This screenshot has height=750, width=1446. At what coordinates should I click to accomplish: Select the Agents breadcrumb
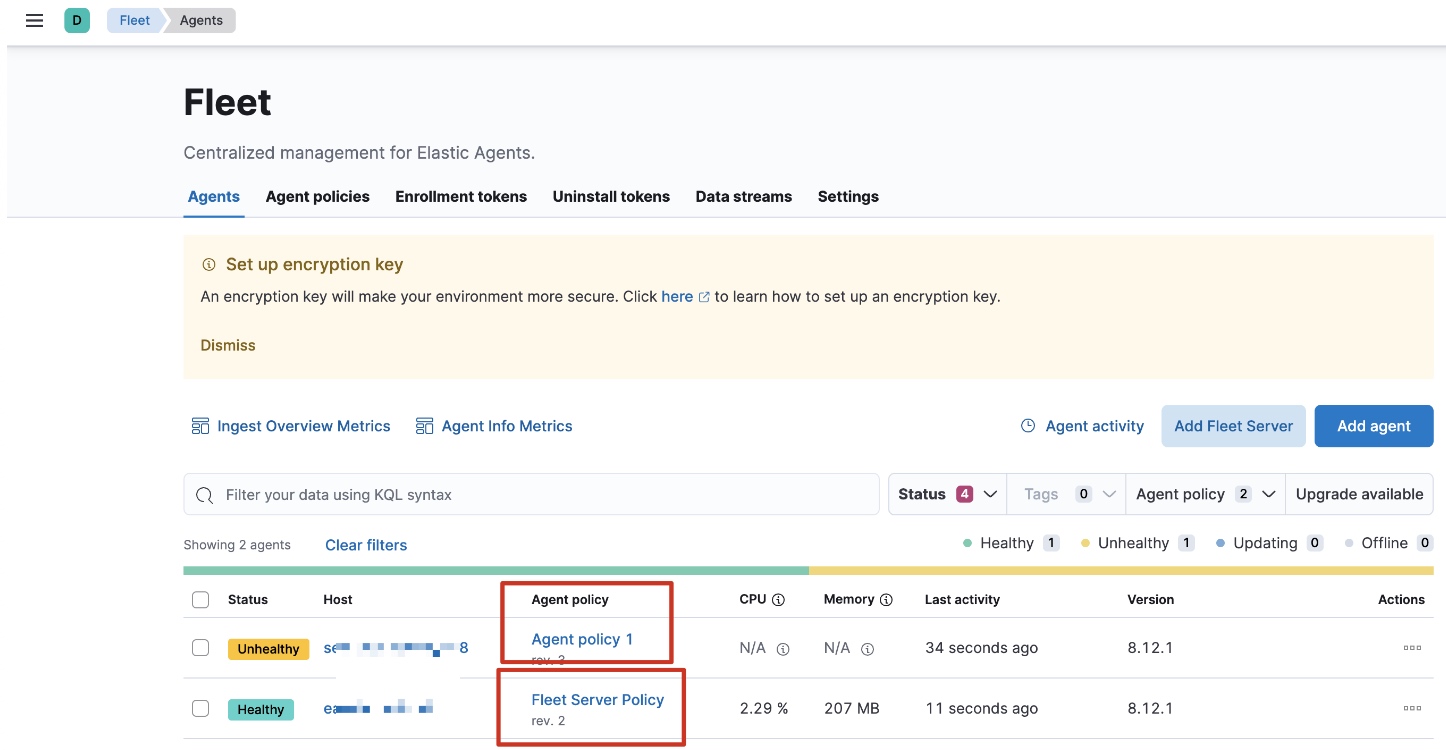pyautogui.click(x=201, y=20)
